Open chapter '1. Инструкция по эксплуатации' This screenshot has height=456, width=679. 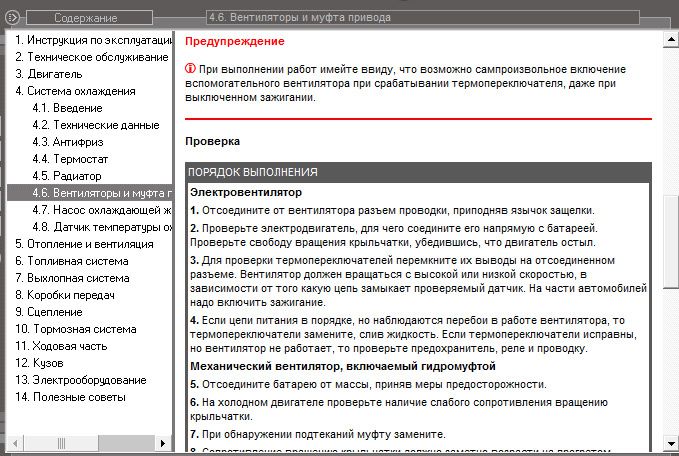click(94, 40)
